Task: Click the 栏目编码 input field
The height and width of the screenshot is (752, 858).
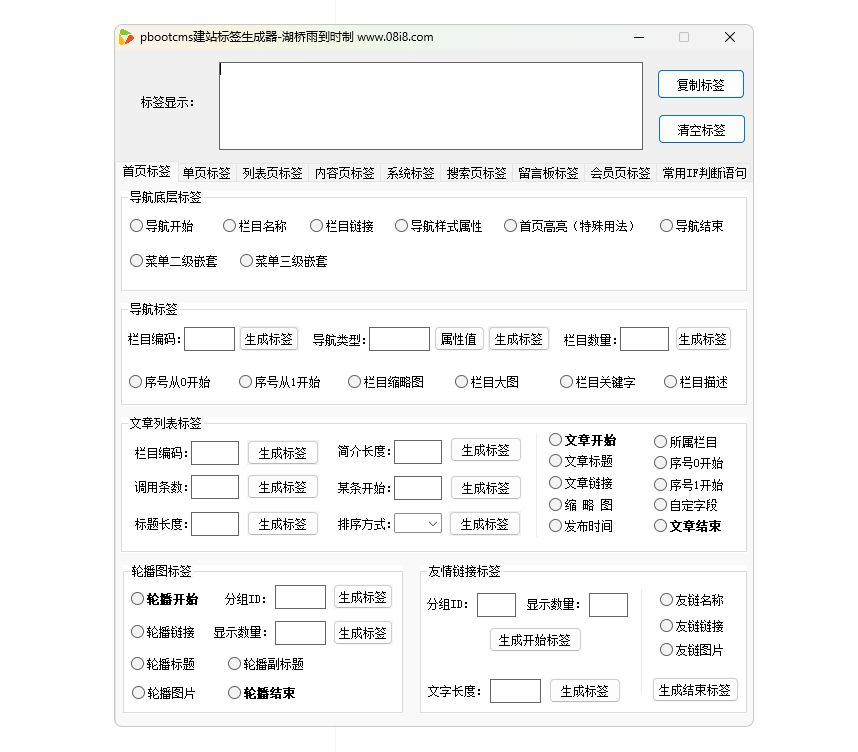Action: (209, 339)
